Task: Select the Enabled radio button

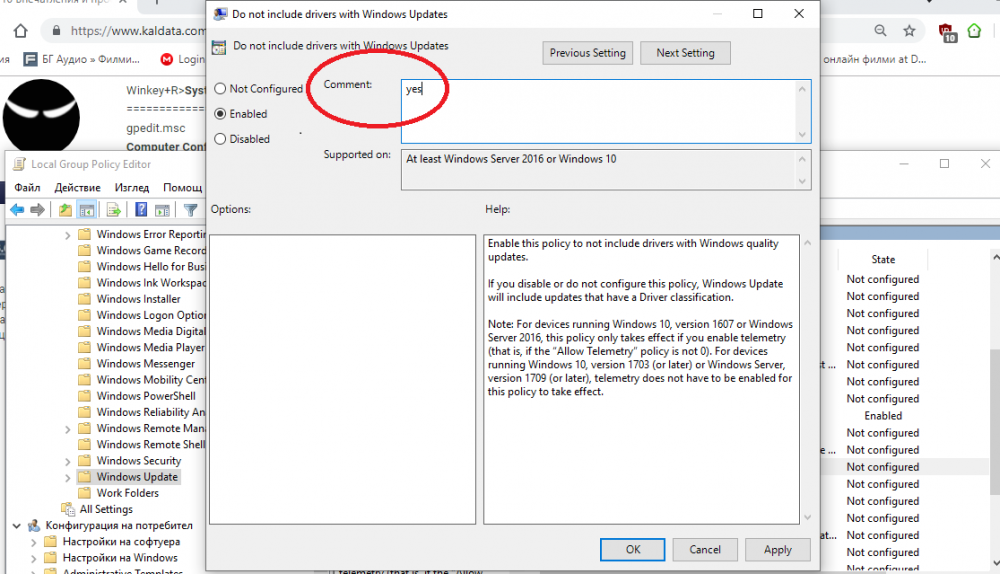Action: click(x=220, y=114)
